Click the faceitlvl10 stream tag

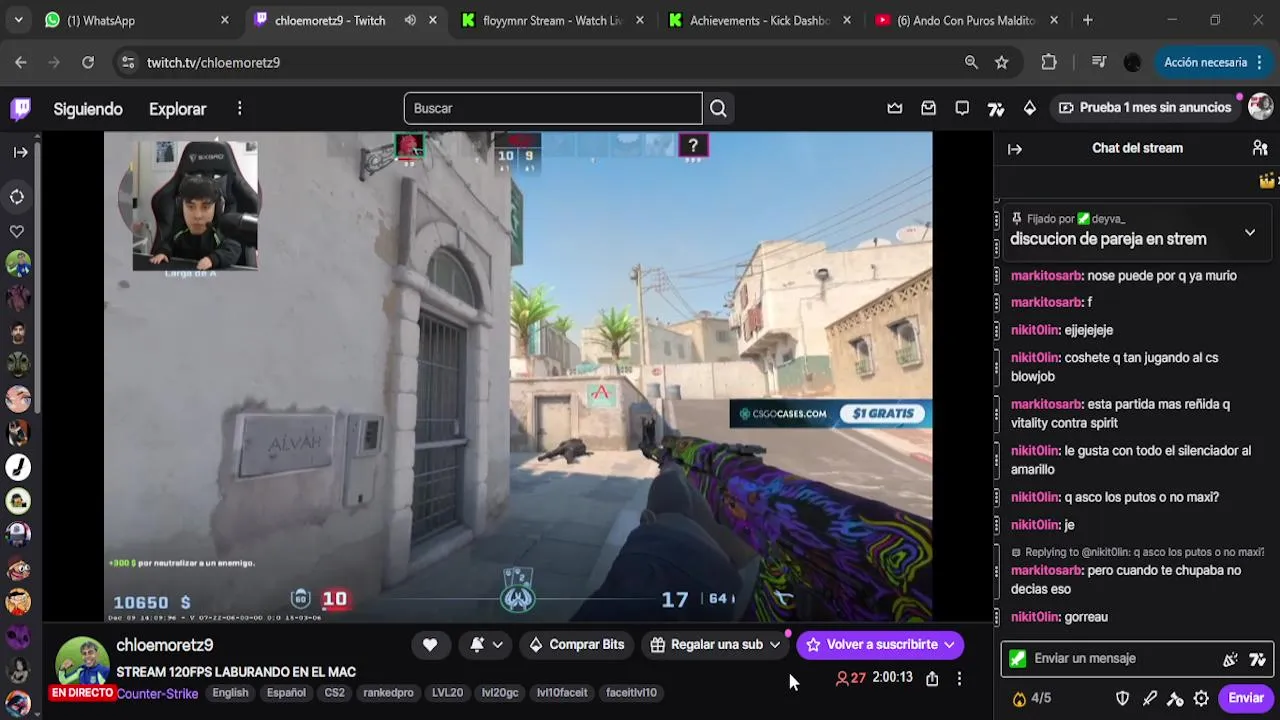click(631, 693)
